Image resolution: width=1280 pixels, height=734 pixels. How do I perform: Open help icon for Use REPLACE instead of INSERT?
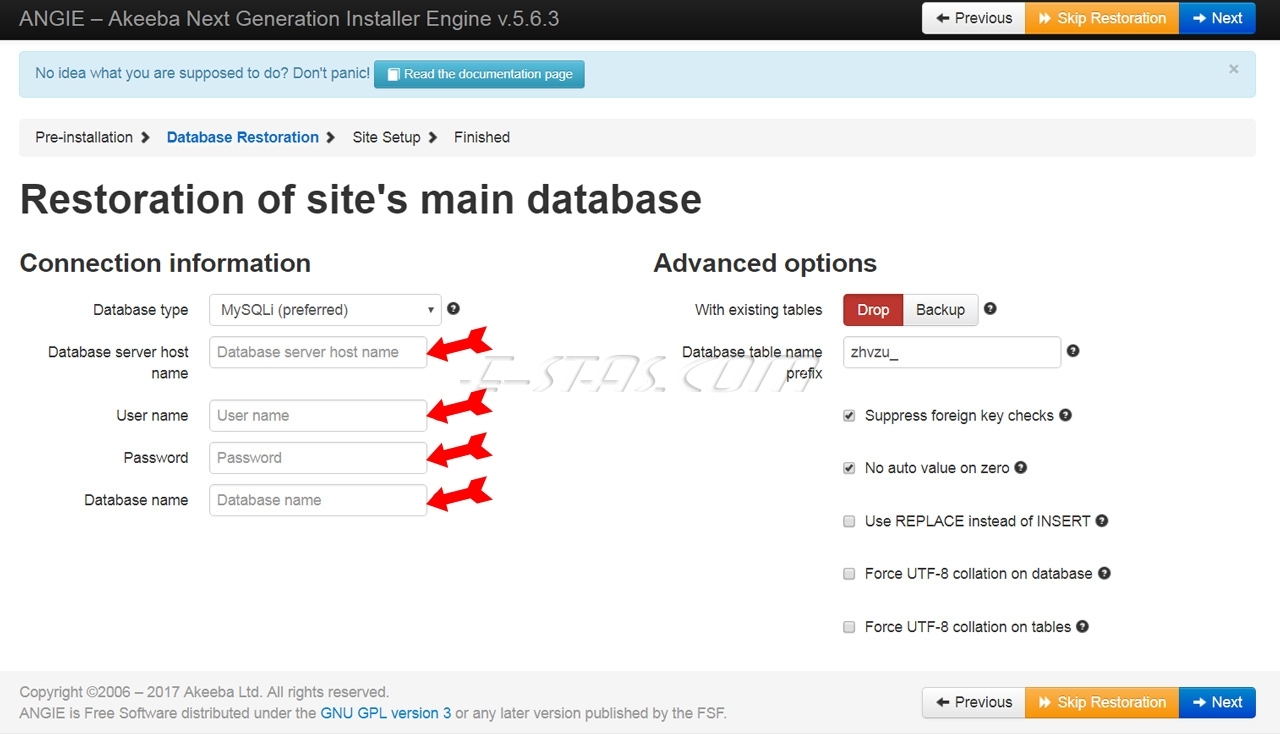pyautogui.click(x=1102, y=521)
